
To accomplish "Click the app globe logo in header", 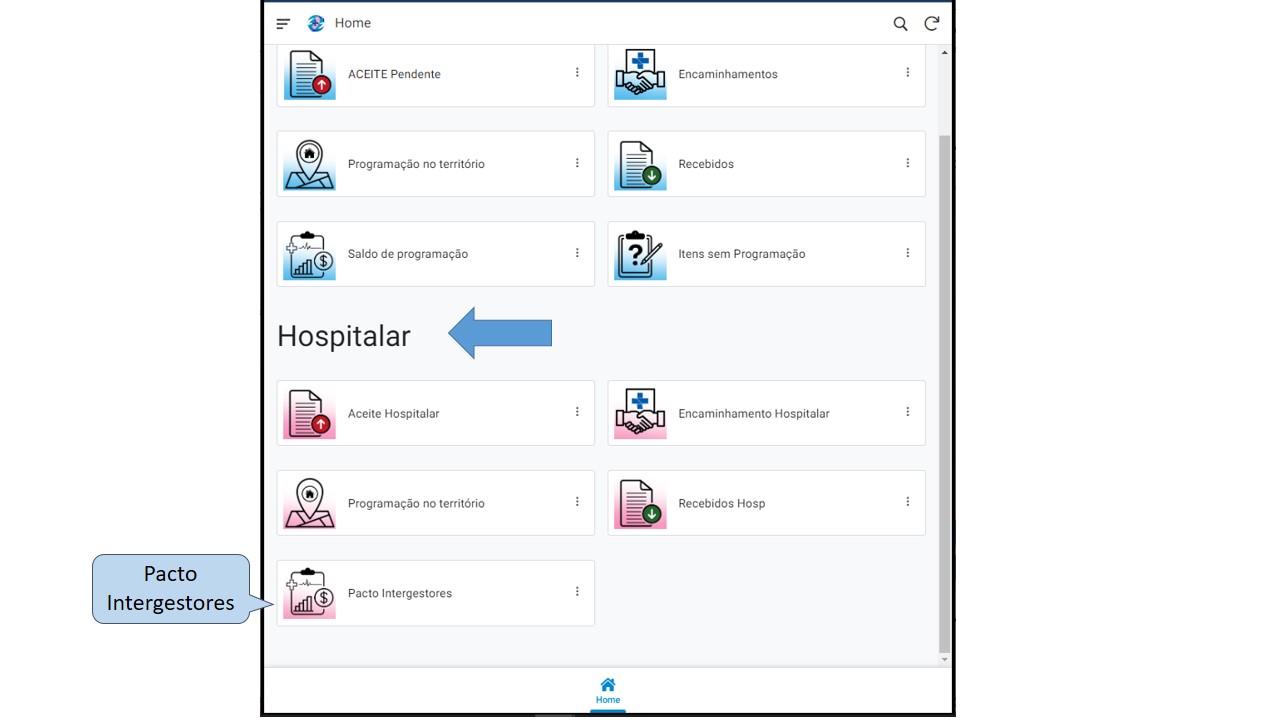I will (x=316, y=24).
